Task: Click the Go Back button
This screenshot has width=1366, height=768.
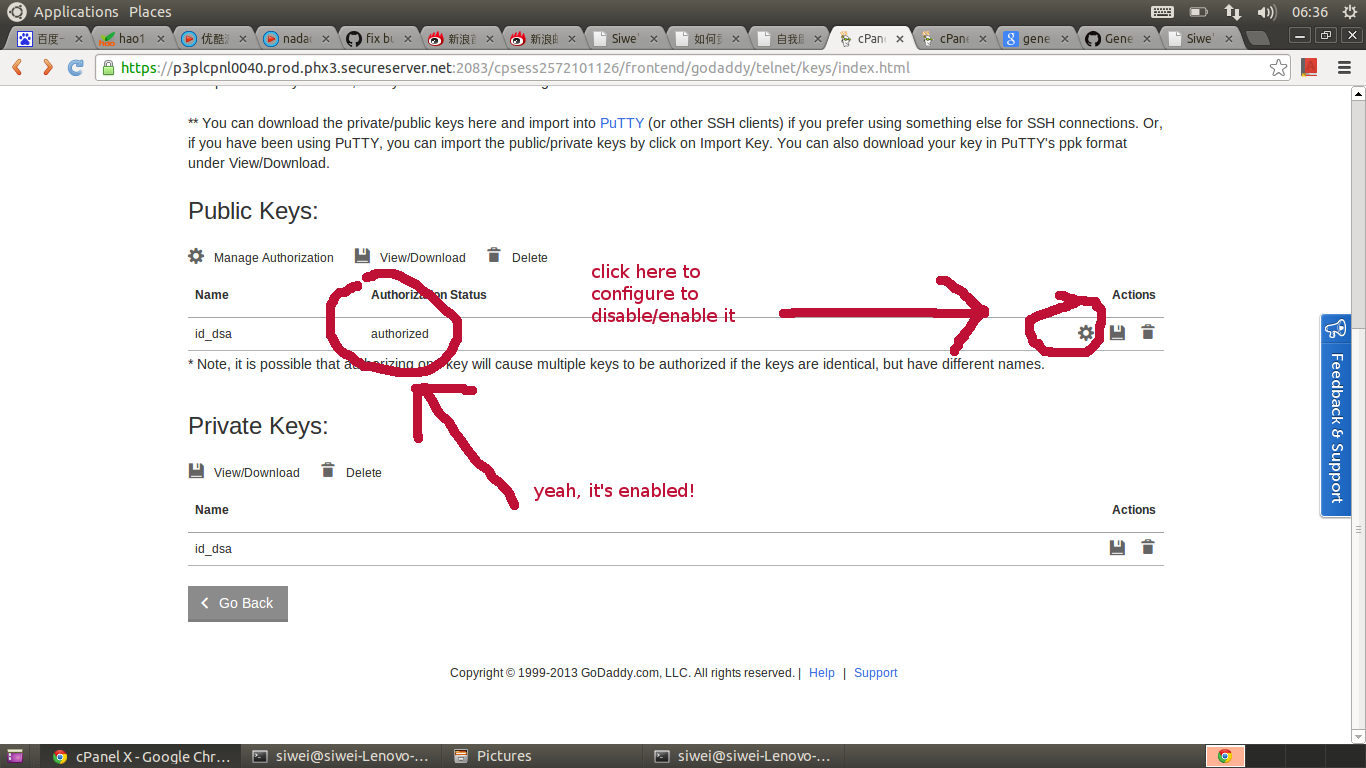Action: 237,603
